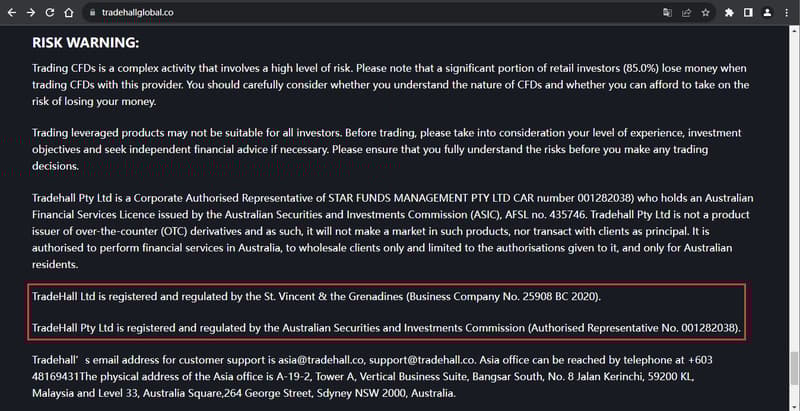Click the RISK WARNING heading
The height and width of the screenshot is (411, 800).
click(x=86, y=43)
